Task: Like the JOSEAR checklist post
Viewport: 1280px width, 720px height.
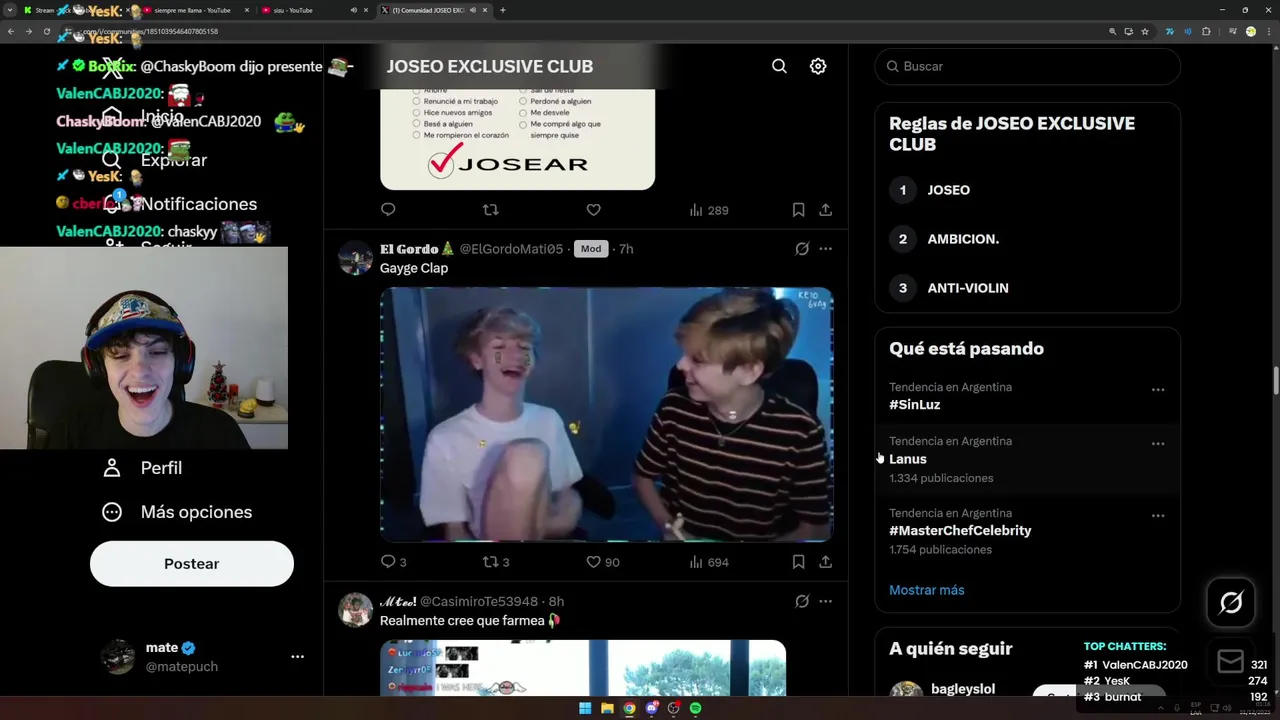Action: [x=594, y=210]
